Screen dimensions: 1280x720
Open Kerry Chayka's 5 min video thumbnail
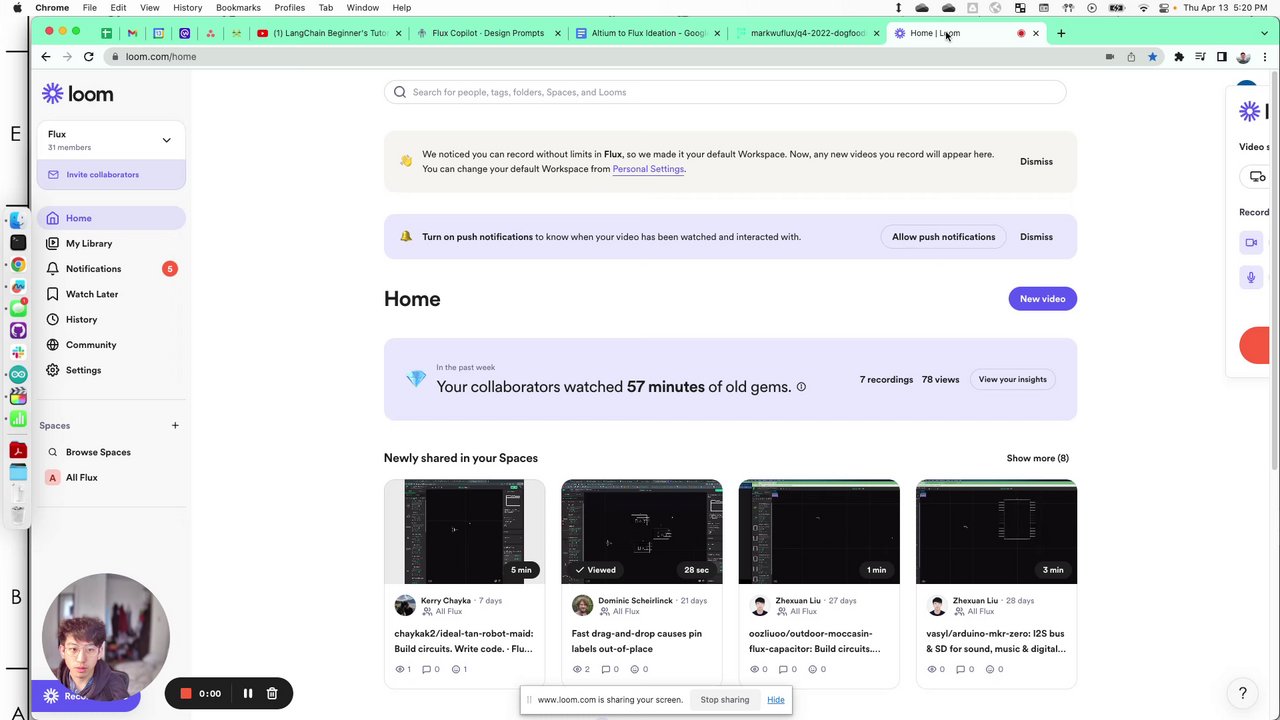coord(464,532)
